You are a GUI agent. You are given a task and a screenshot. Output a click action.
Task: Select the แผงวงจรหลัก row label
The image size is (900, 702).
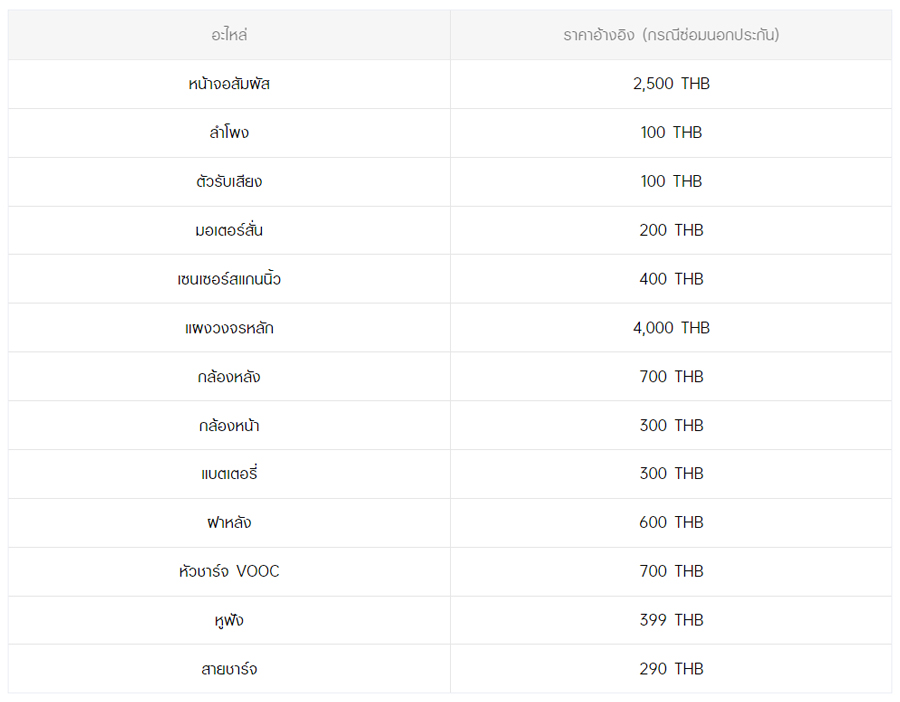(x=229, y=328)
